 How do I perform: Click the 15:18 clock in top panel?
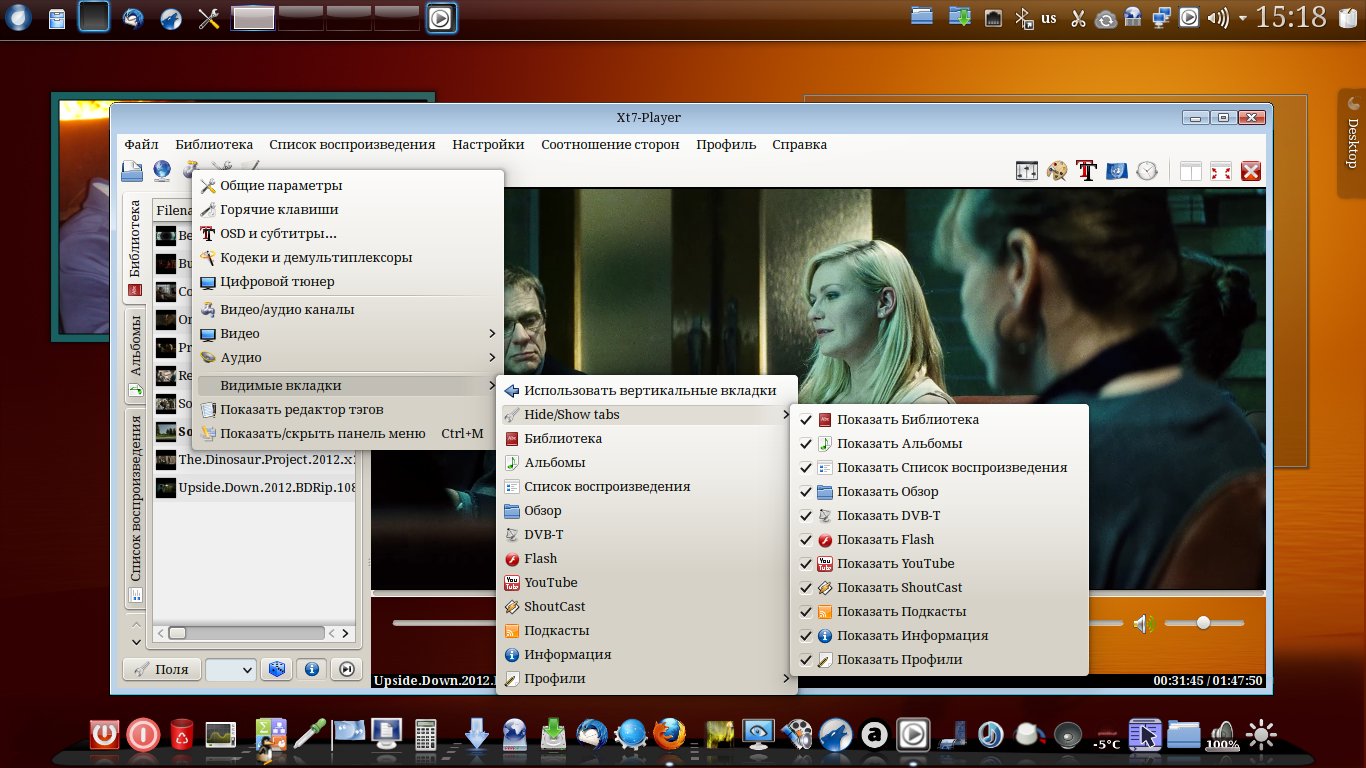[x=1291, y=17]
